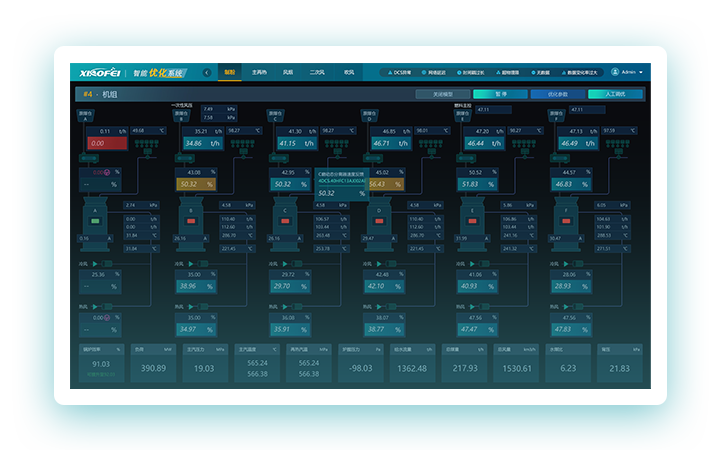Open the 19.03 MPa pressure card

(x=205, y=363)
